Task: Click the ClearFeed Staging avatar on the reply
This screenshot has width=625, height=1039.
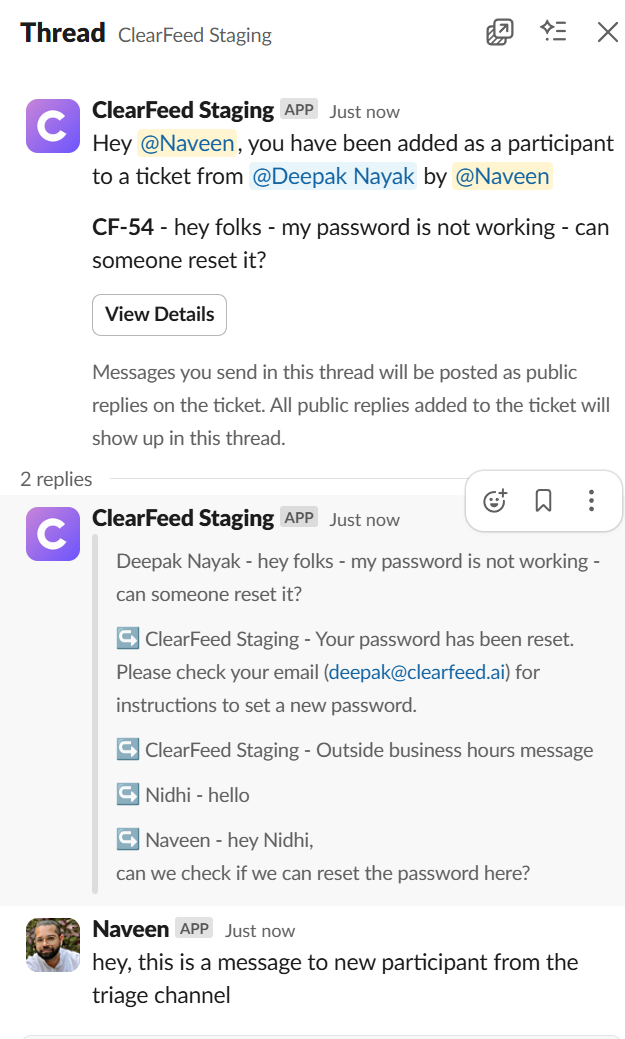Action: pyautogui.click(x=53, y=534)
